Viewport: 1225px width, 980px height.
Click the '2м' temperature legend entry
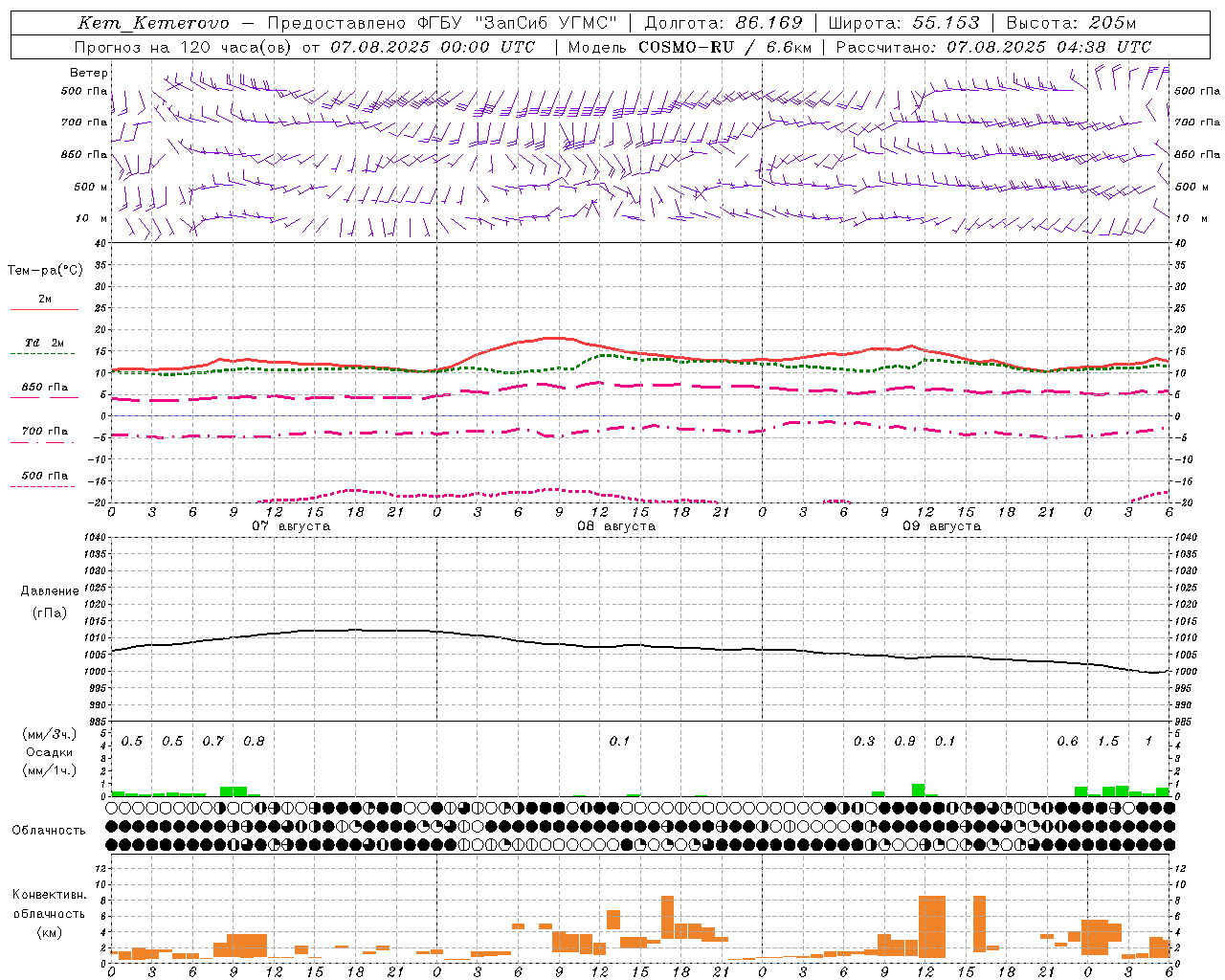click(45, 300)
